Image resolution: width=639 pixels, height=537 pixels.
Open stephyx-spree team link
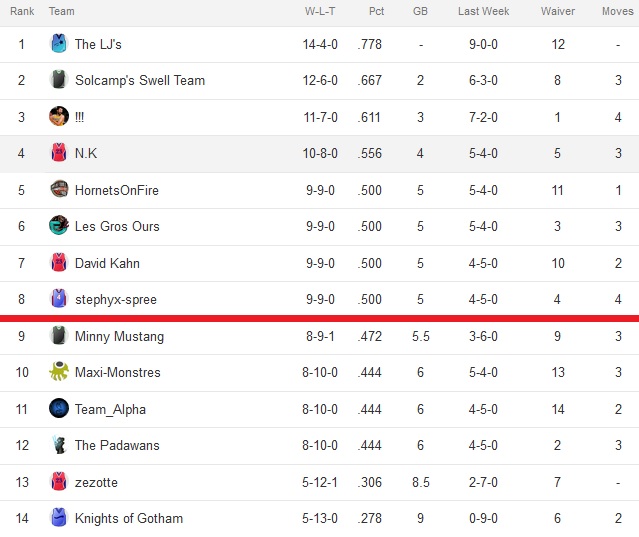click(116, 300)
